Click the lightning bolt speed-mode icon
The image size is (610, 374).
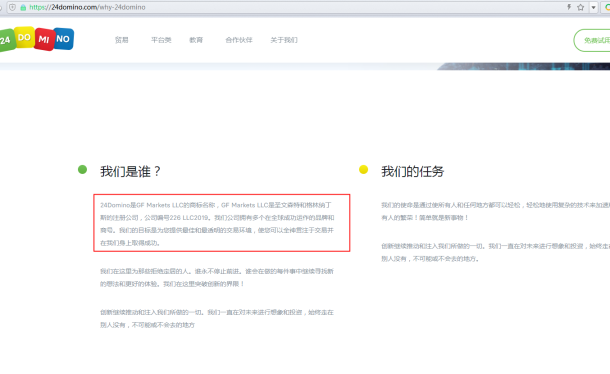[x=569, y=7]
